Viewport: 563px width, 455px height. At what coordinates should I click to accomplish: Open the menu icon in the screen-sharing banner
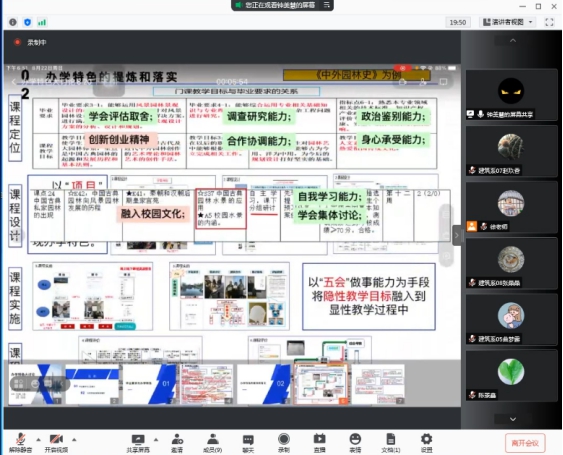(x=327, y=5)
